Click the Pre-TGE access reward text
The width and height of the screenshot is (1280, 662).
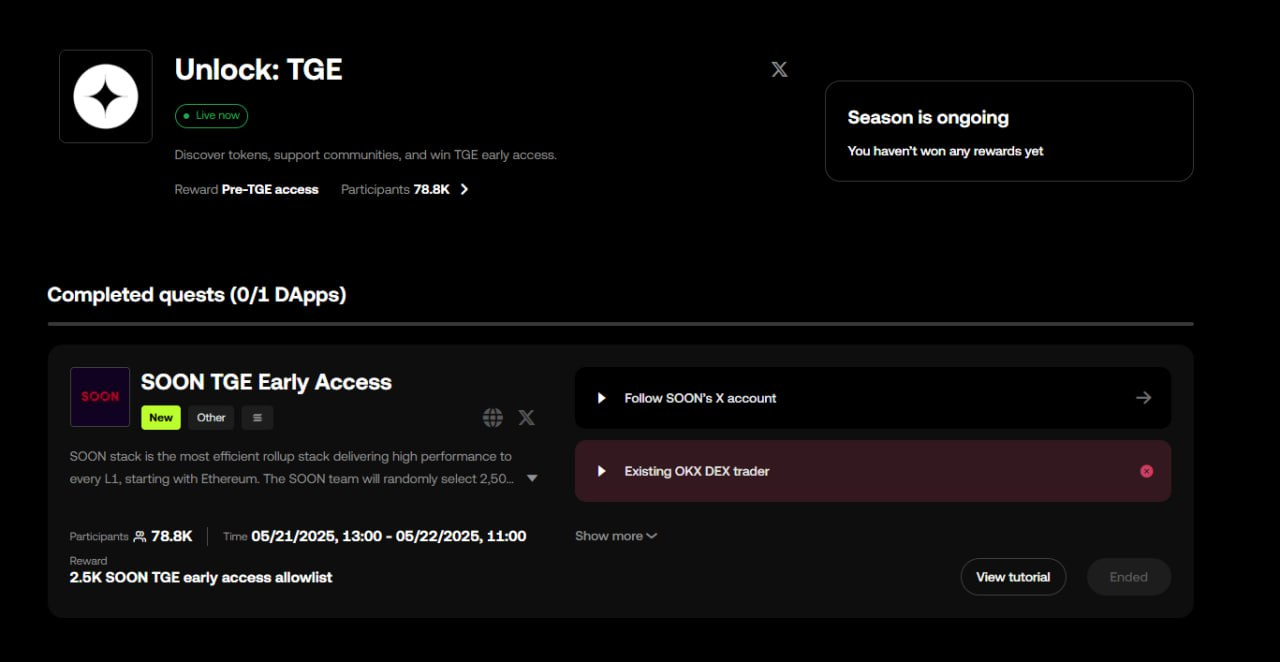[x=270, y=189]
